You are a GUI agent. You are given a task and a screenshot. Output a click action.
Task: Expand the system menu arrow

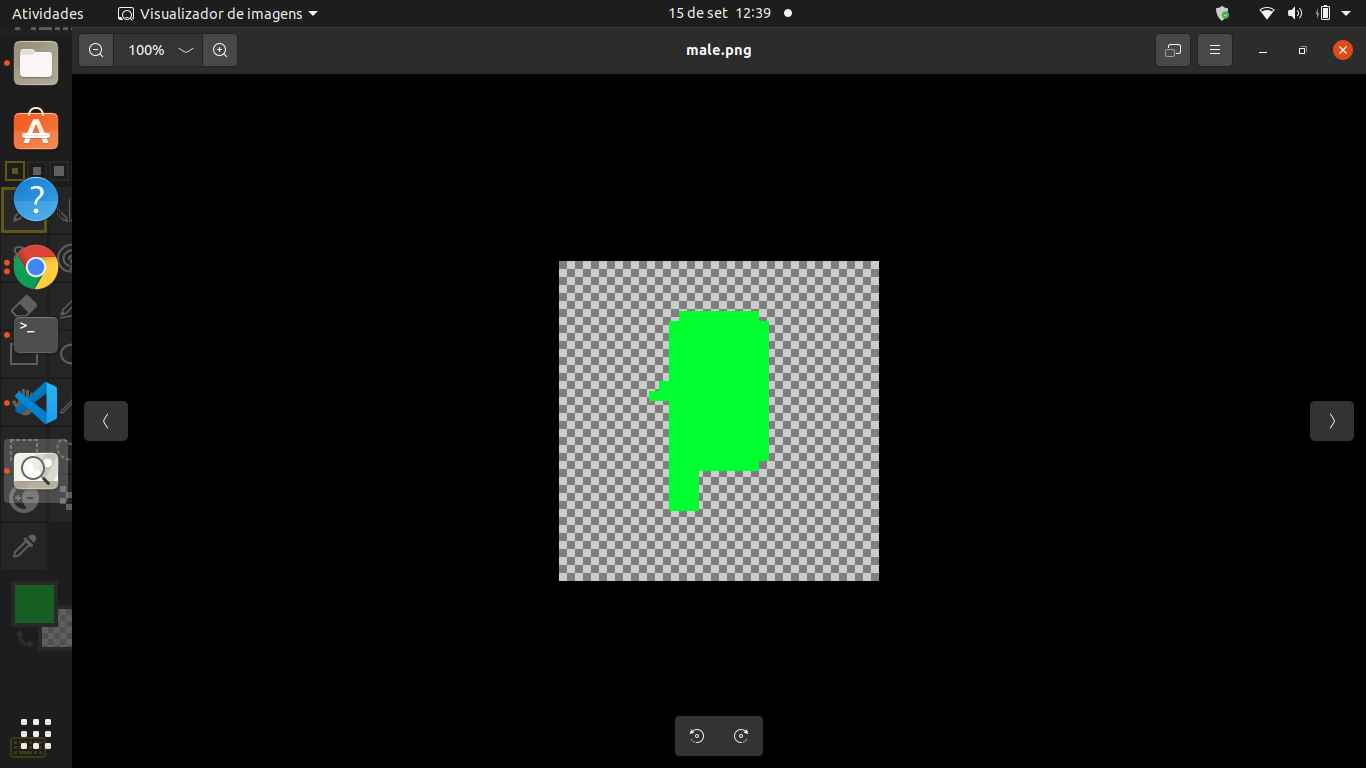pyautogui.click(x=1345, y=14)
